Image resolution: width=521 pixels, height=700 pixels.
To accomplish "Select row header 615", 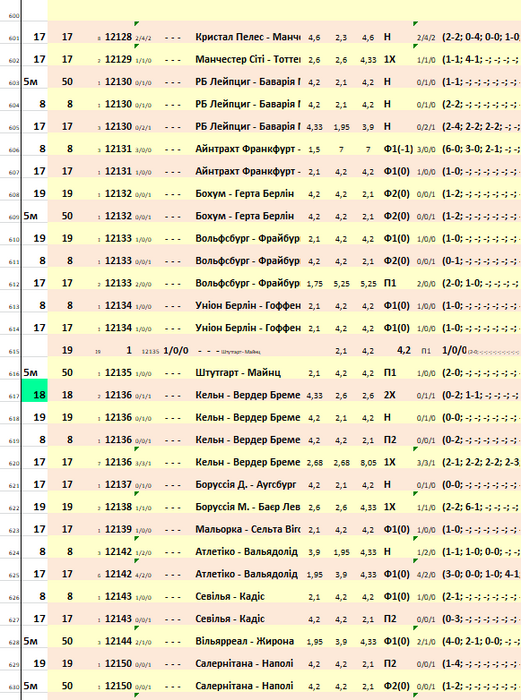I will pos(14,352).
